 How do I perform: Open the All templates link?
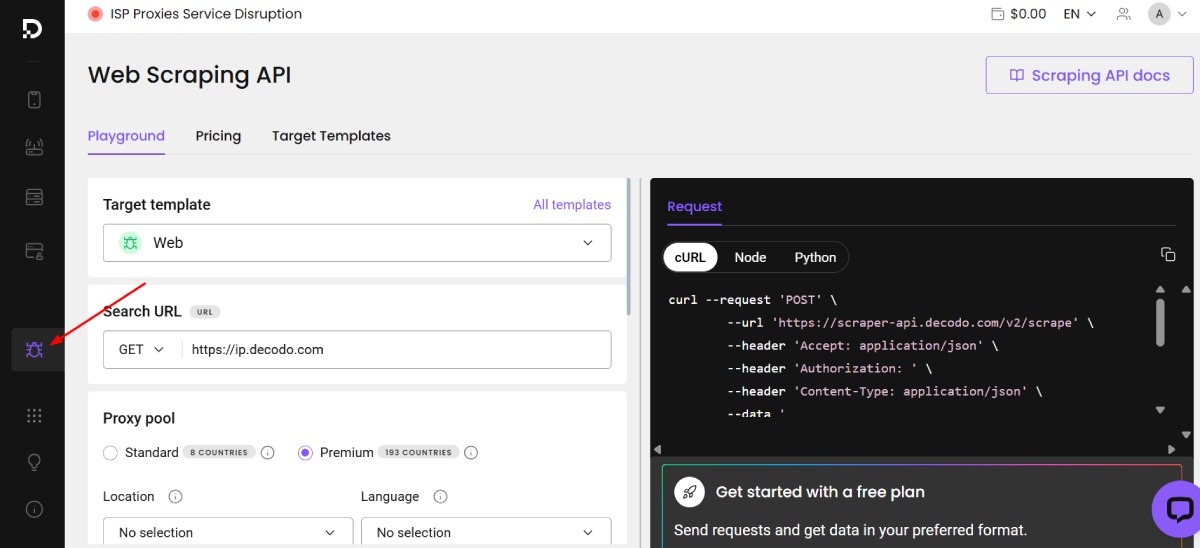pos(572,204)
